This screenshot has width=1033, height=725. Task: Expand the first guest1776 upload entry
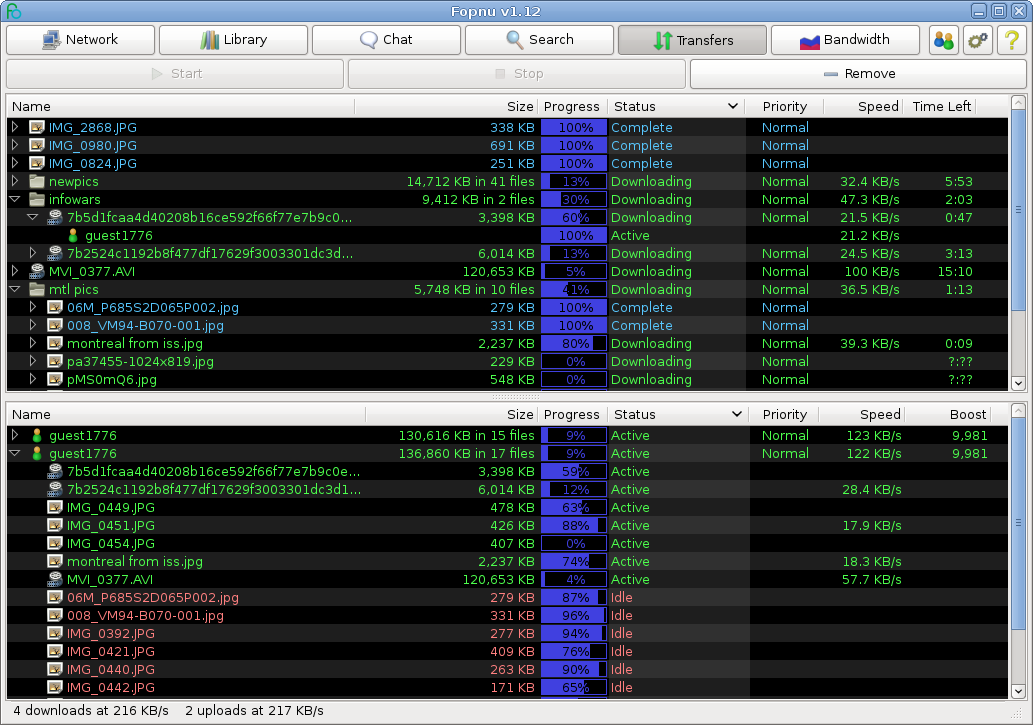tap(15, 436)
